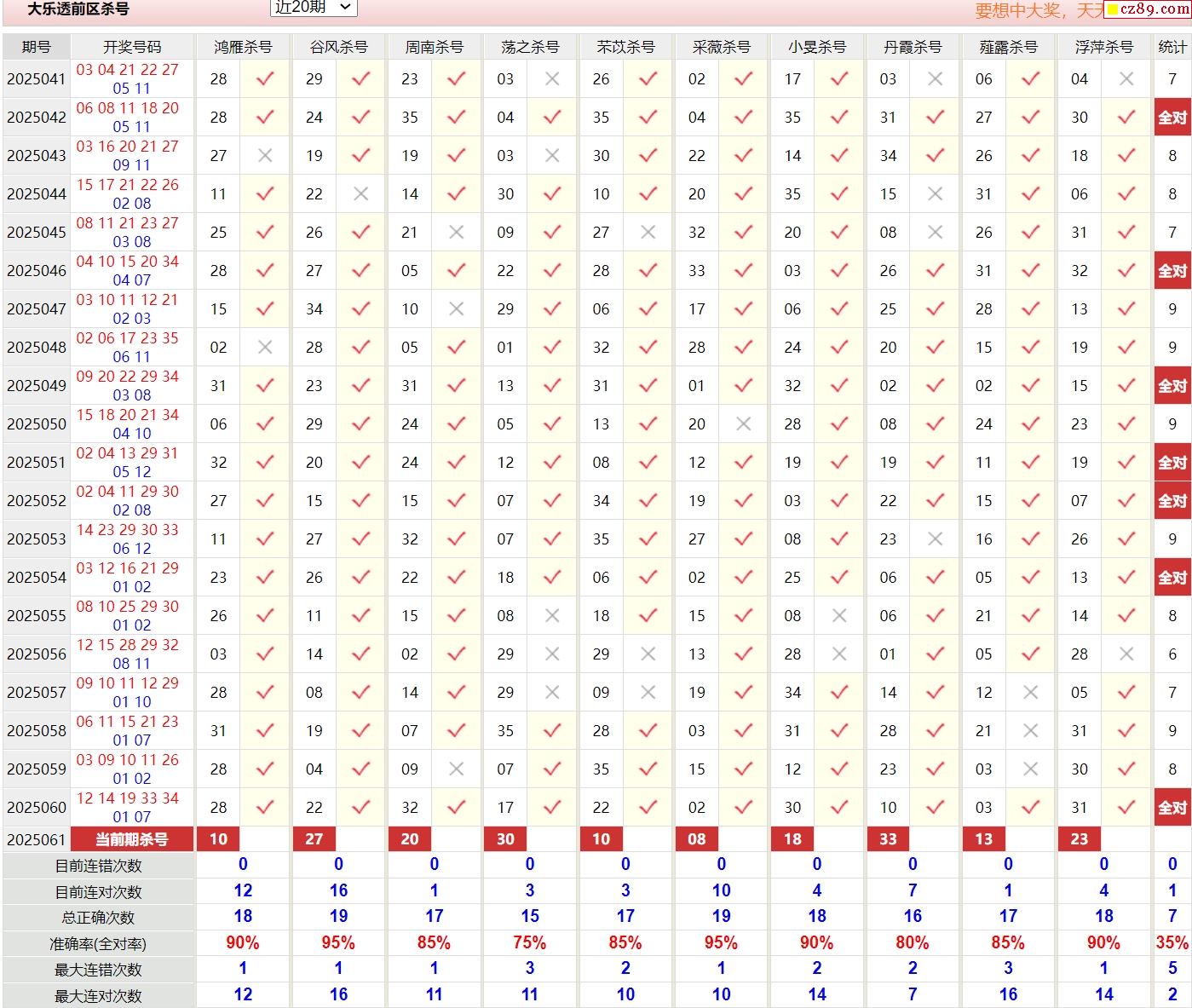
Task: Click the red check for 谷风 in row 2025047
Action: (x=360, y=309)
